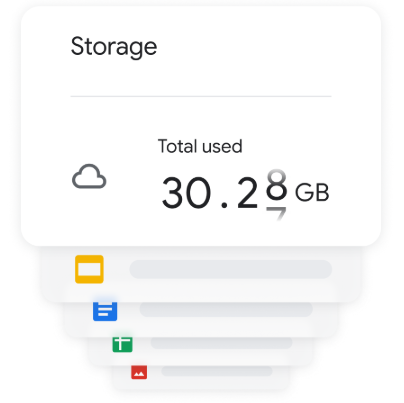Select the Docs file row card
This screenshot has height=403, width=404.
point(201,319)
